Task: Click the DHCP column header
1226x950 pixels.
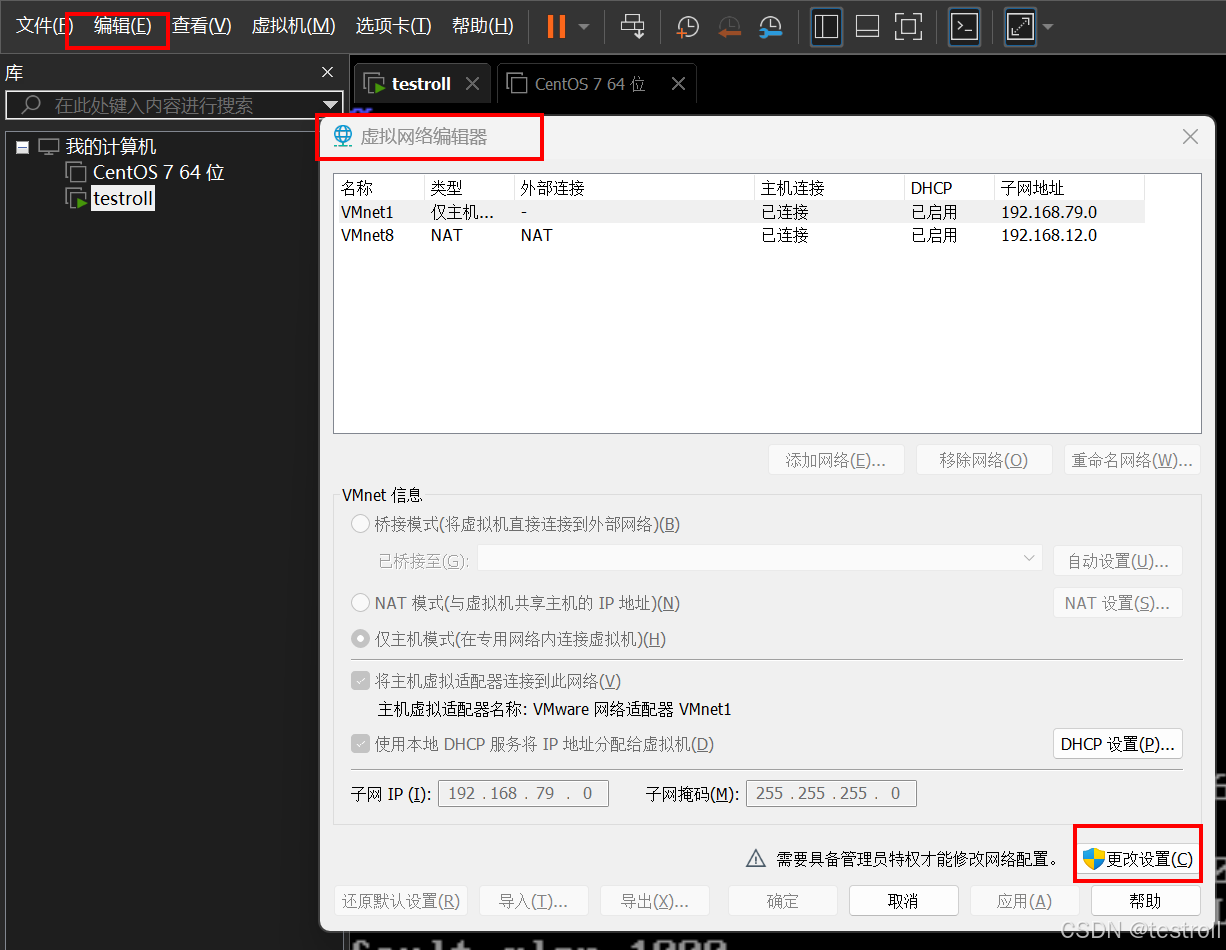Action: pos(949,188)
